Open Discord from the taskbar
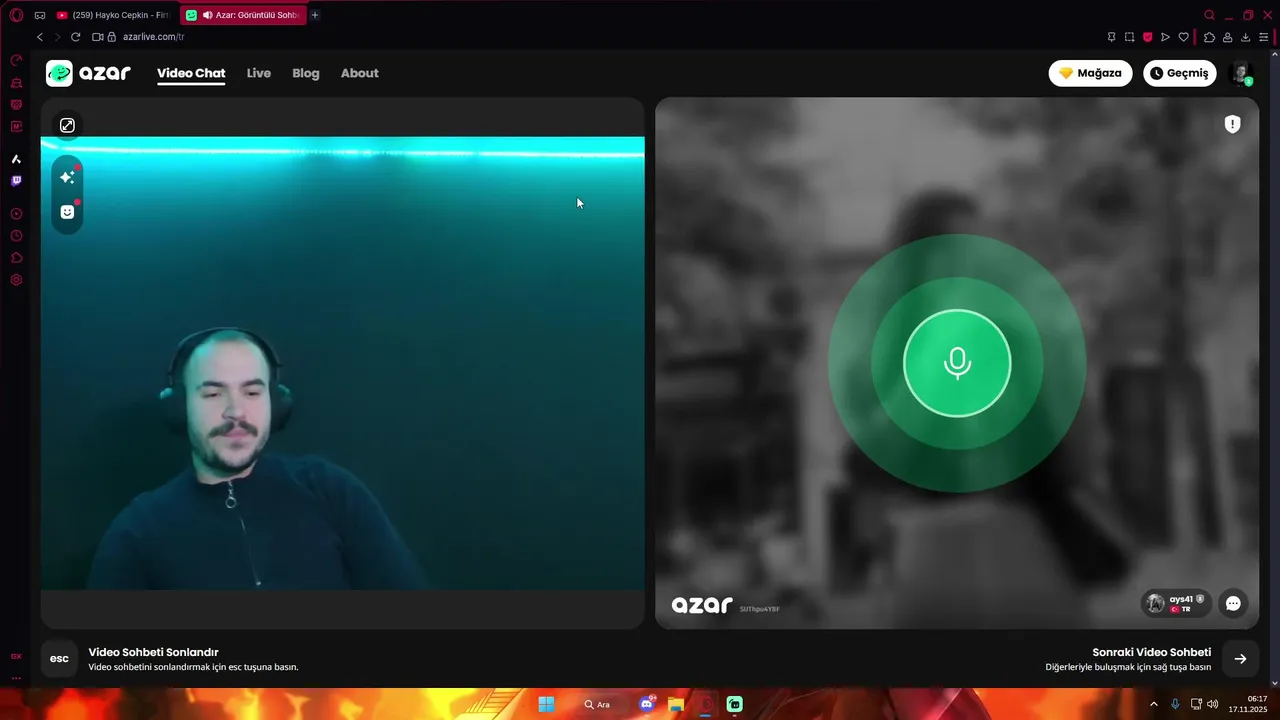This screenshot has width=1280, height=720. point(647,704)
